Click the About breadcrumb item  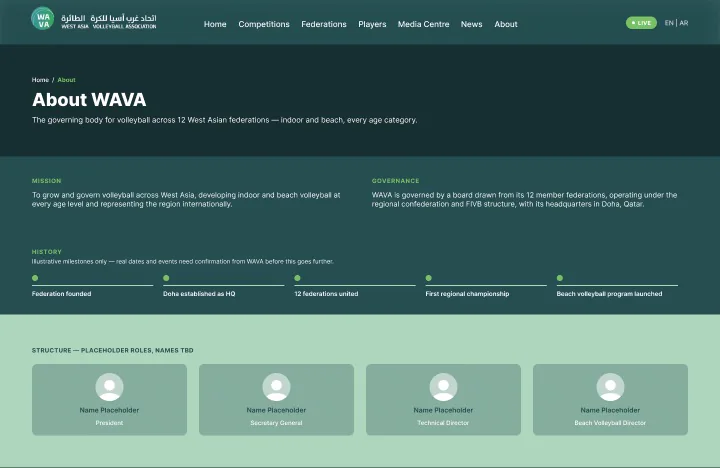point(66,80)
